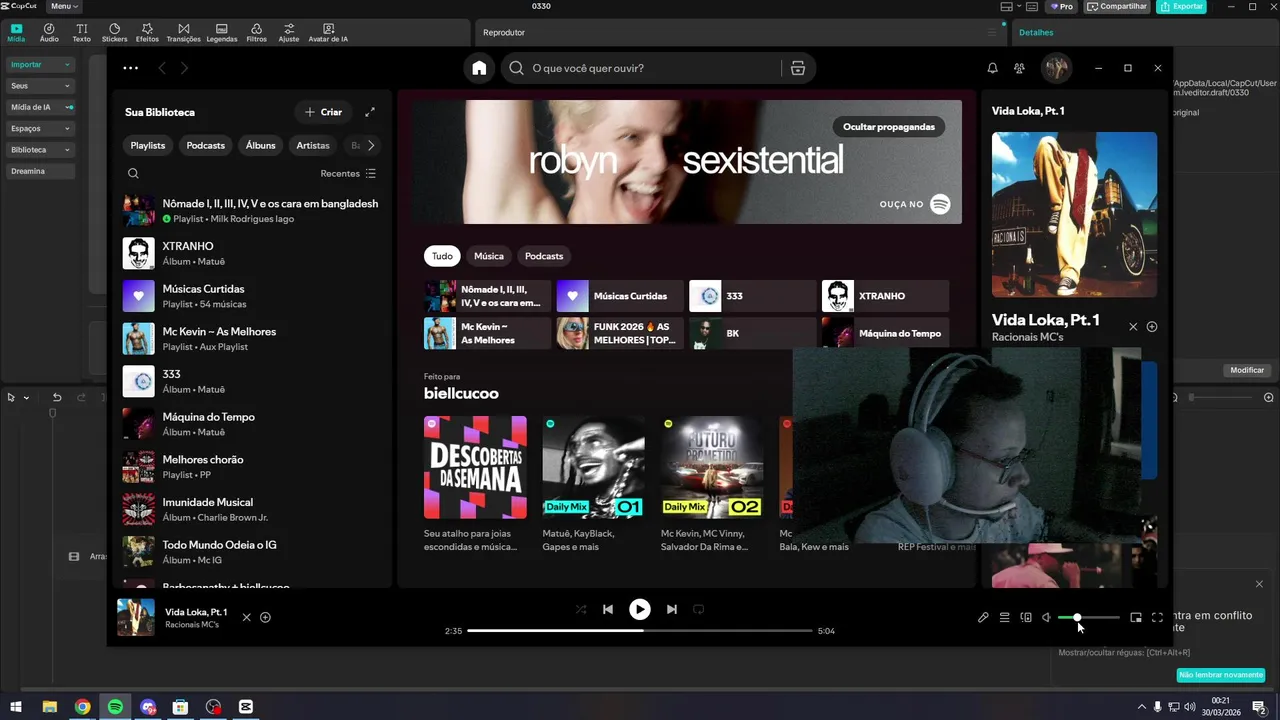Open the play queue icon
Image resolution: width=1280 pixels, height=720 pixels.
(1004, 618)
